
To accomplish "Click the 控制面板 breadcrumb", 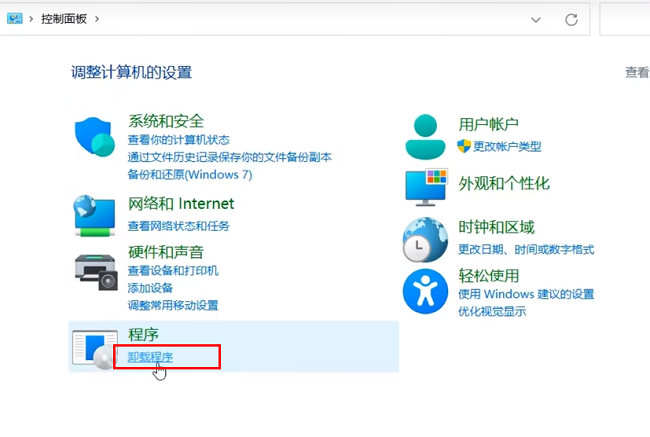I will point(64,19).
